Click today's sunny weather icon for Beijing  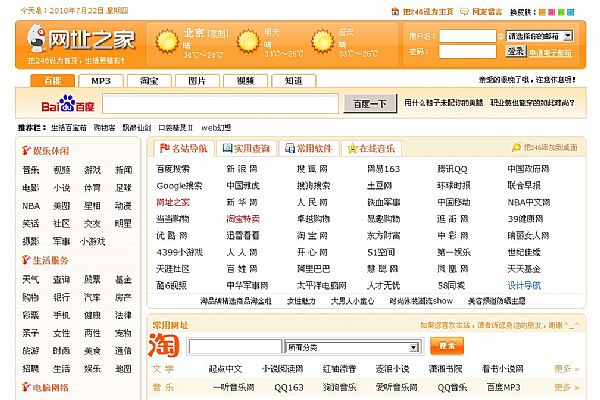pyautogui.click(x=165, y=41)
